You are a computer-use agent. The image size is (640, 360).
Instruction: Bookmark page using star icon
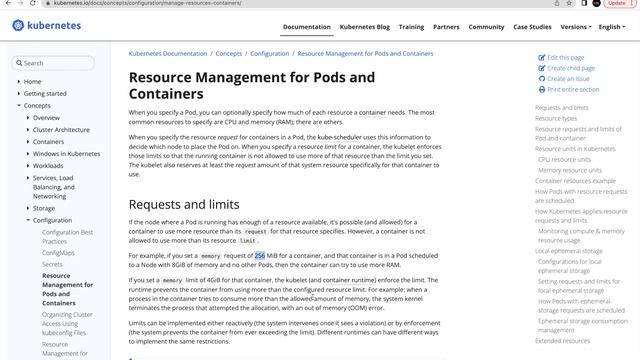tap(569, 3)
